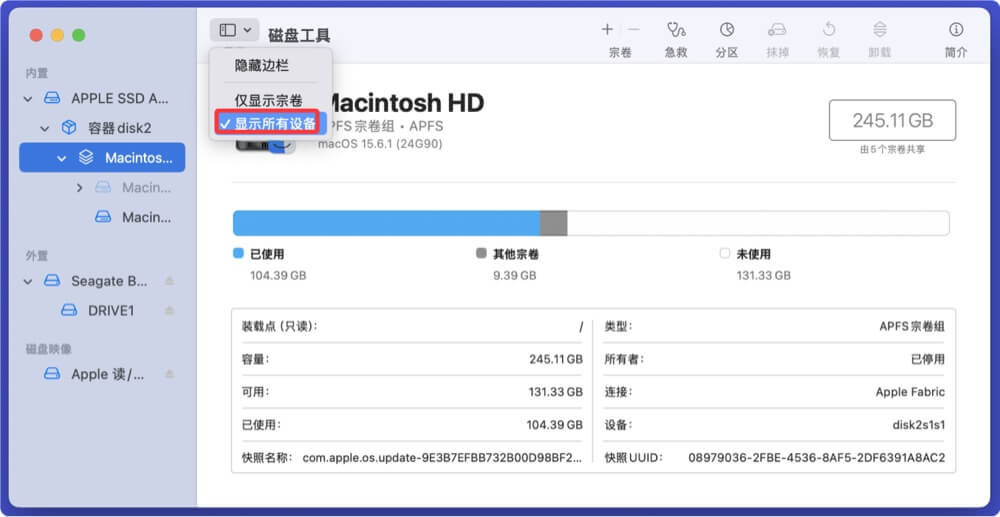Viewport: 1000px width, 517px height.
Task: Collapse the selected Macintosh HD volume group
Action: coord(61,158)
